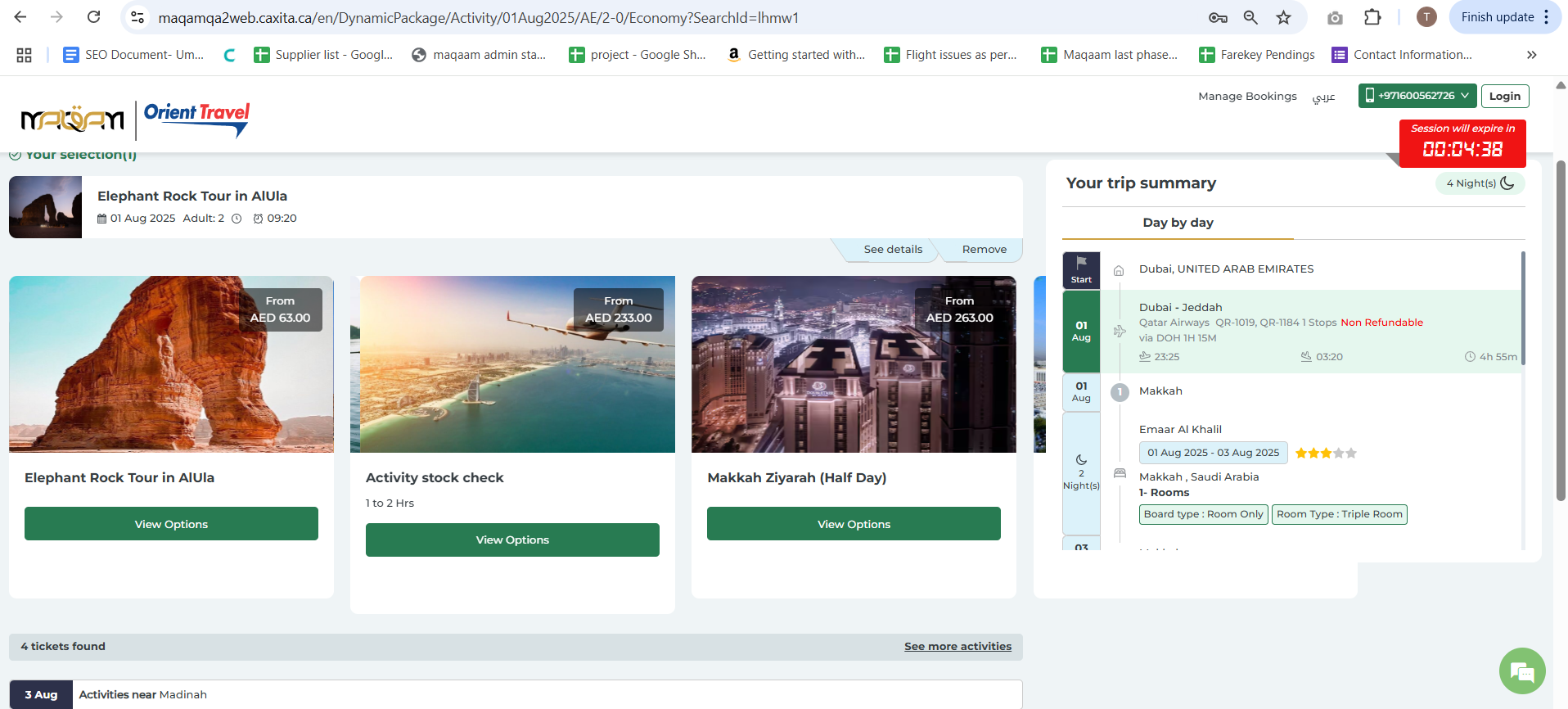Click the Activity stock check card image
This screenshot has width=1568, height=709.
(x=512, y=364)
